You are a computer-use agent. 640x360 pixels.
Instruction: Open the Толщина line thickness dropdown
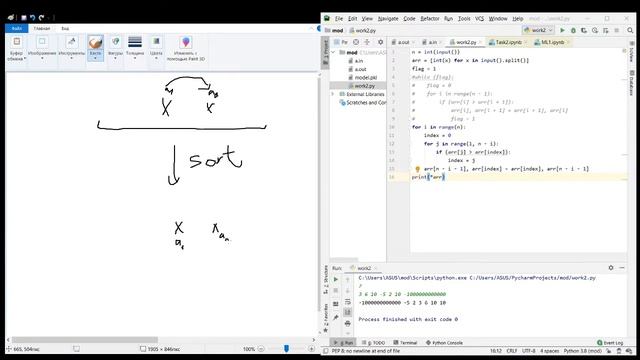pos(135,49)
